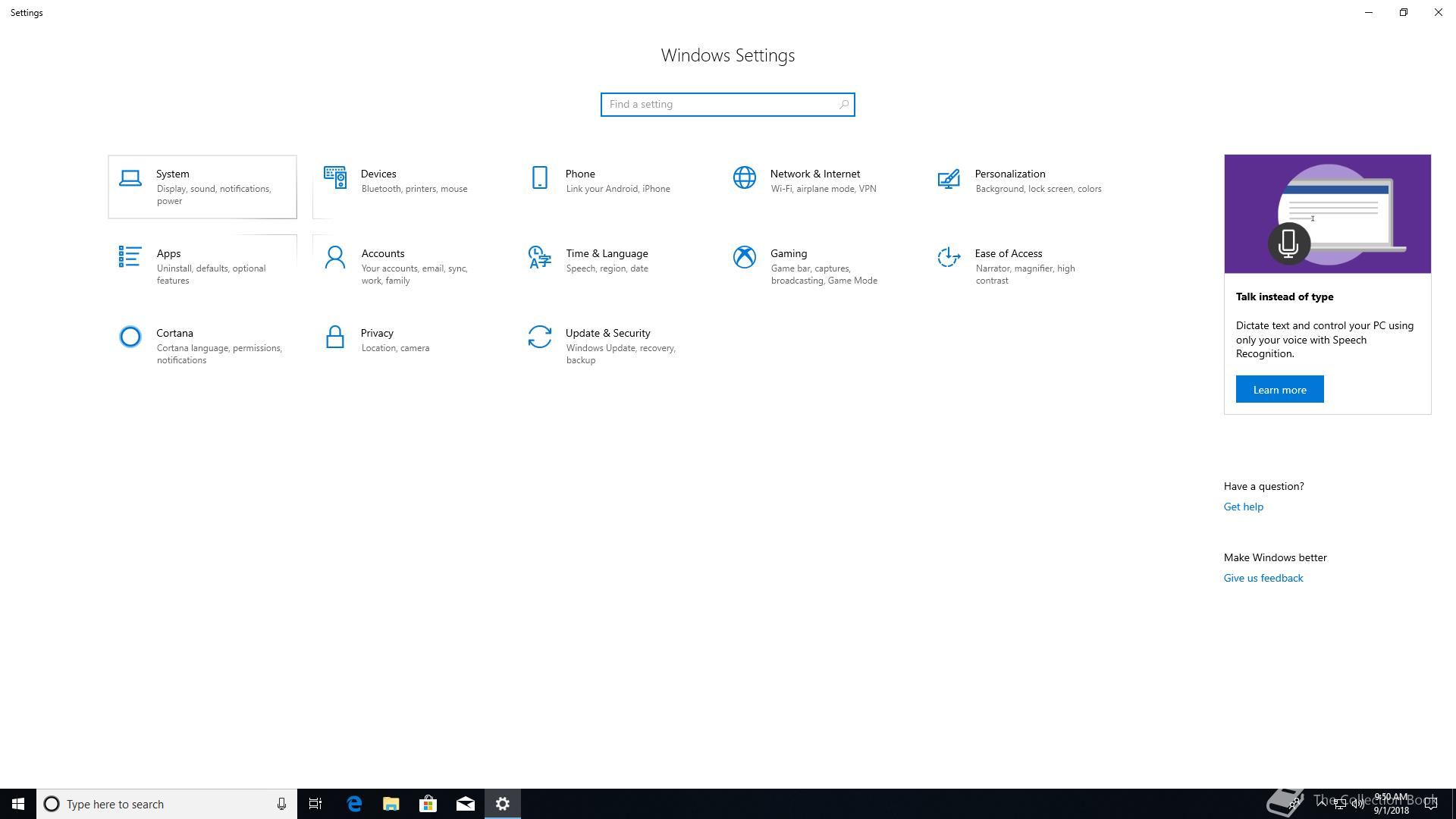1456x819 pixels.
Task: Open Network & Internet globe icon
Action: [744, 178]
